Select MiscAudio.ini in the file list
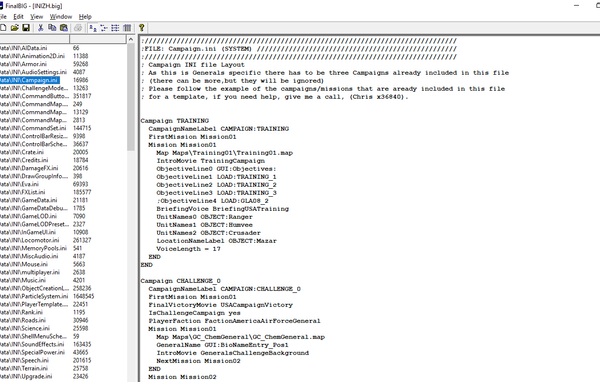 click(29, 256)
